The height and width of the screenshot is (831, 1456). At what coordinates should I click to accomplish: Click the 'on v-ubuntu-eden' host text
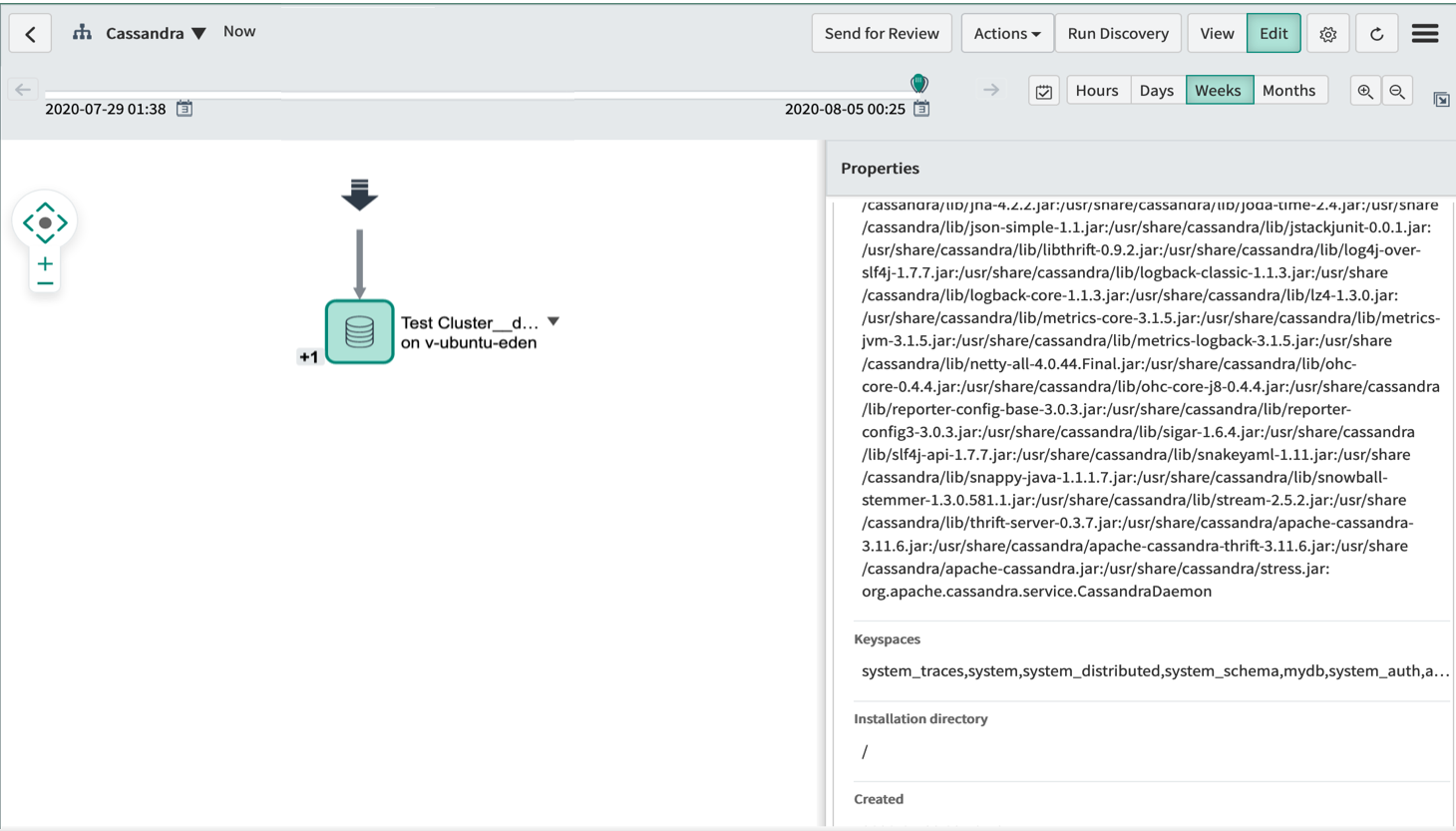[469, 343]
